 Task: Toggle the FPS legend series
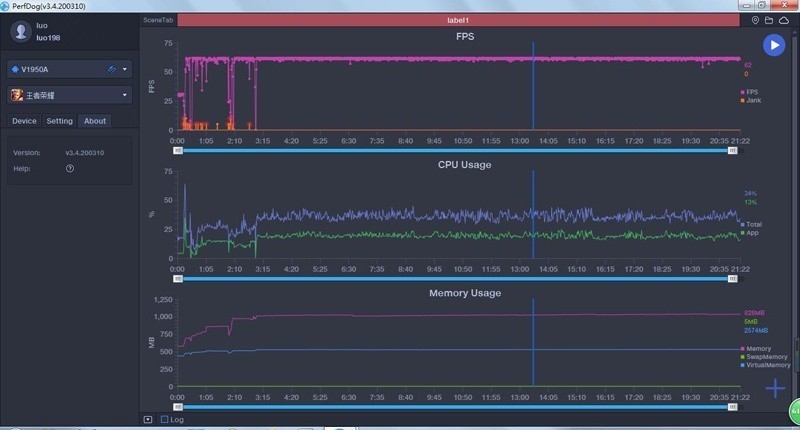tap(749, 92)
